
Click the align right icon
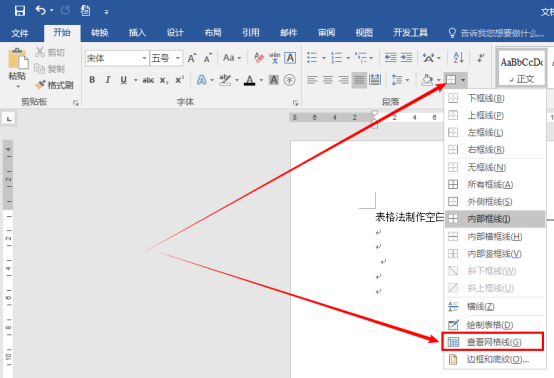click(x=343, y=80)
